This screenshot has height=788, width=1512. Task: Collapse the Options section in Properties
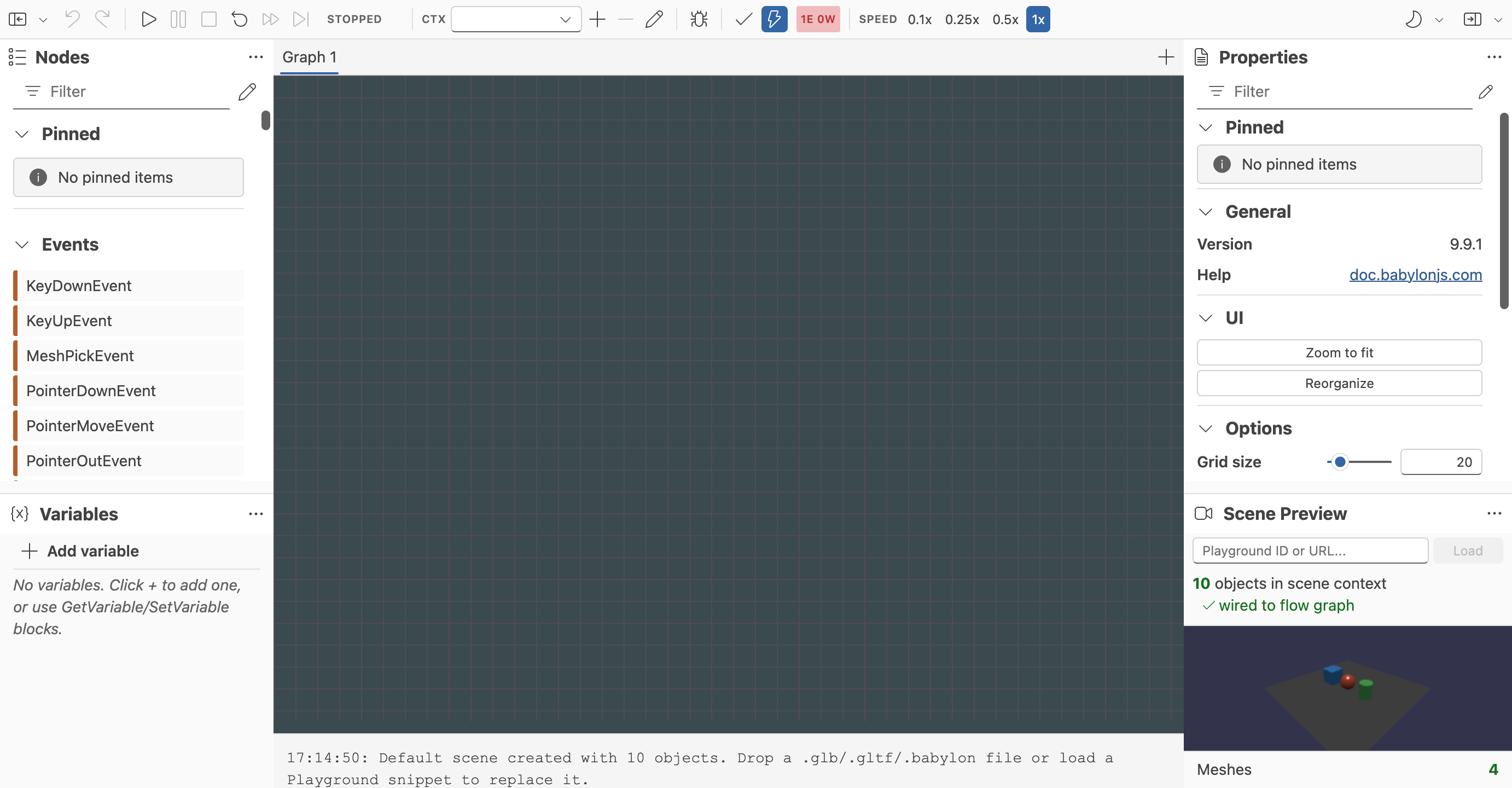coord(1206,428)
